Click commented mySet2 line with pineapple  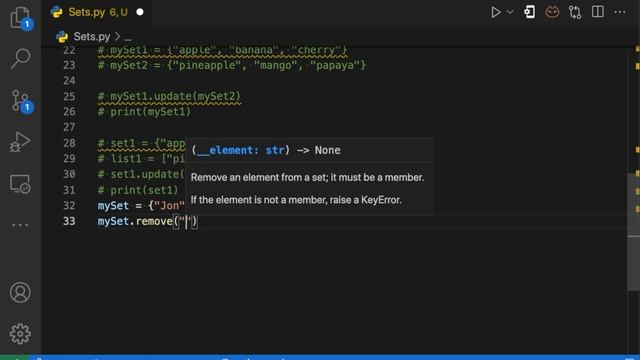(232, 65)
